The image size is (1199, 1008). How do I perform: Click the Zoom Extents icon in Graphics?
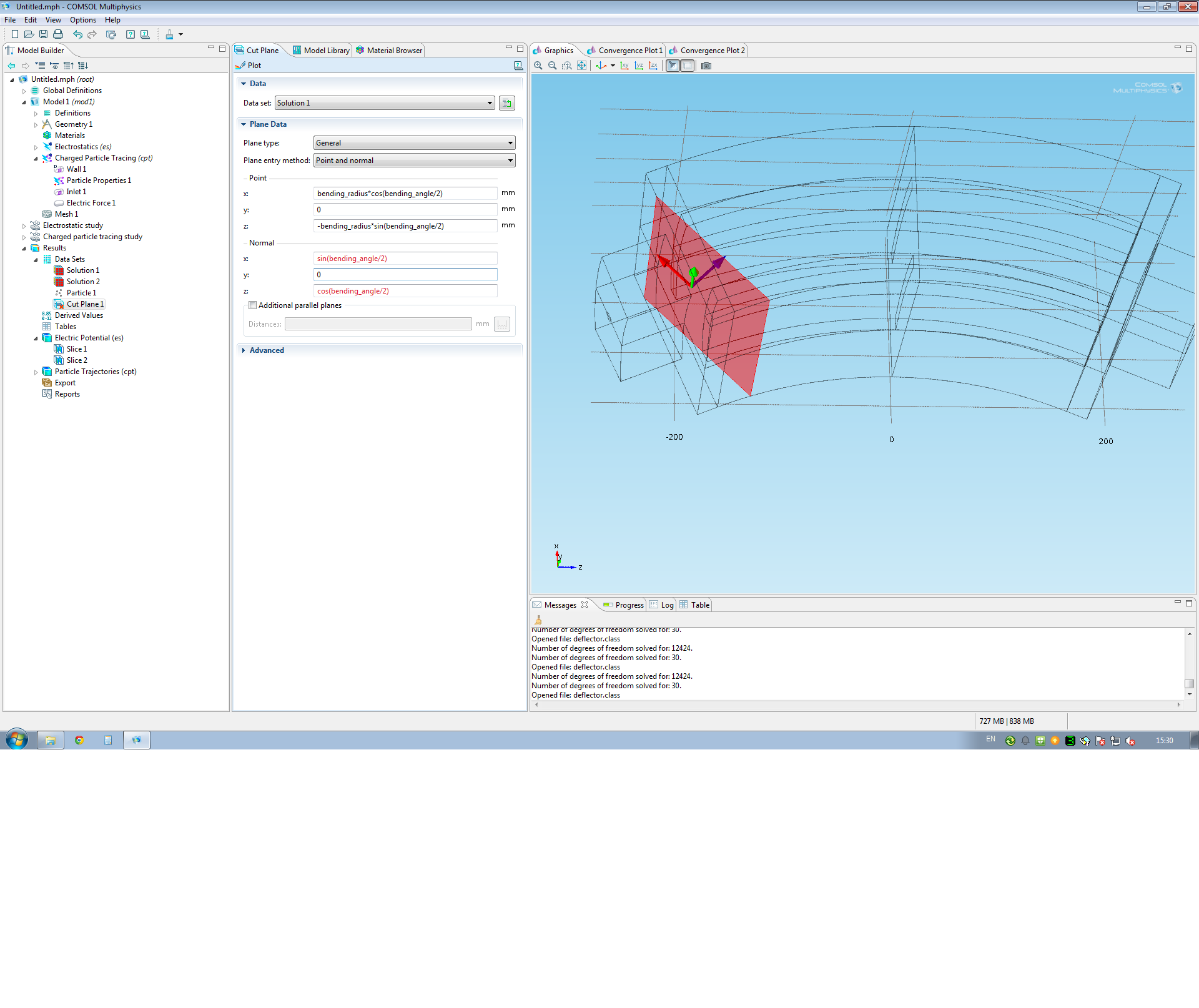click(581, 66)
